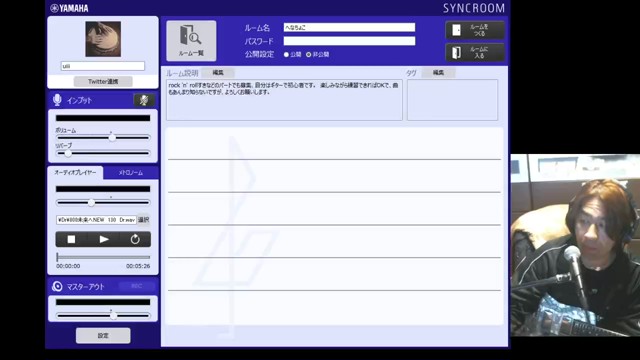Viewport: 640px width, 360px height.
Task: Switch to the メトロノーム tab
Action: 131,173
